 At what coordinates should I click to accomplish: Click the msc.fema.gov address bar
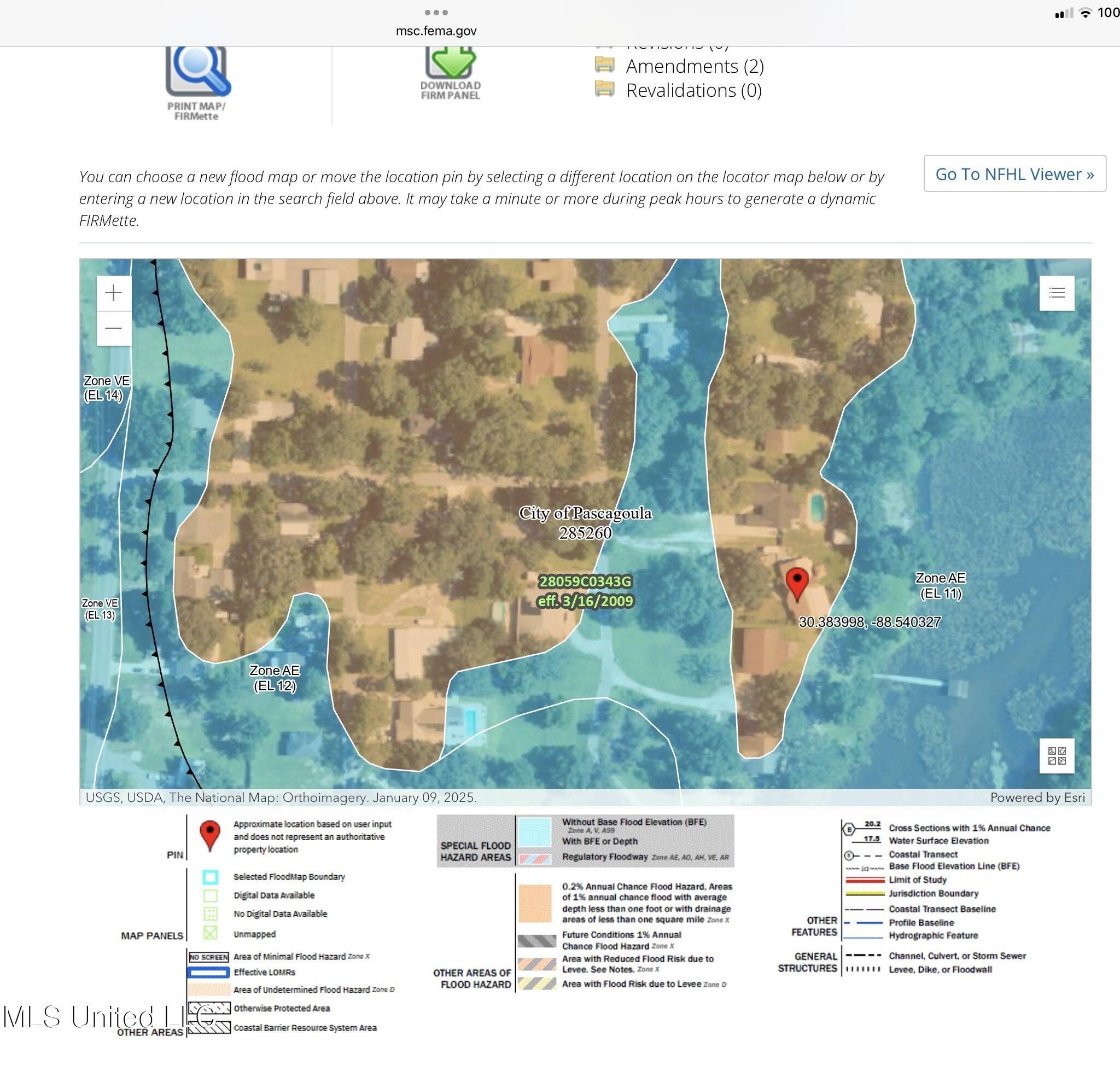coord(436,31)
